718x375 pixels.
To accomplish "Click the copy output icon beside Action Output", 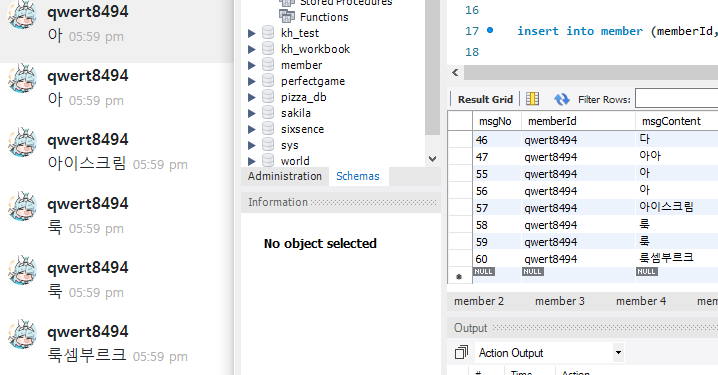I will [461, 352].
